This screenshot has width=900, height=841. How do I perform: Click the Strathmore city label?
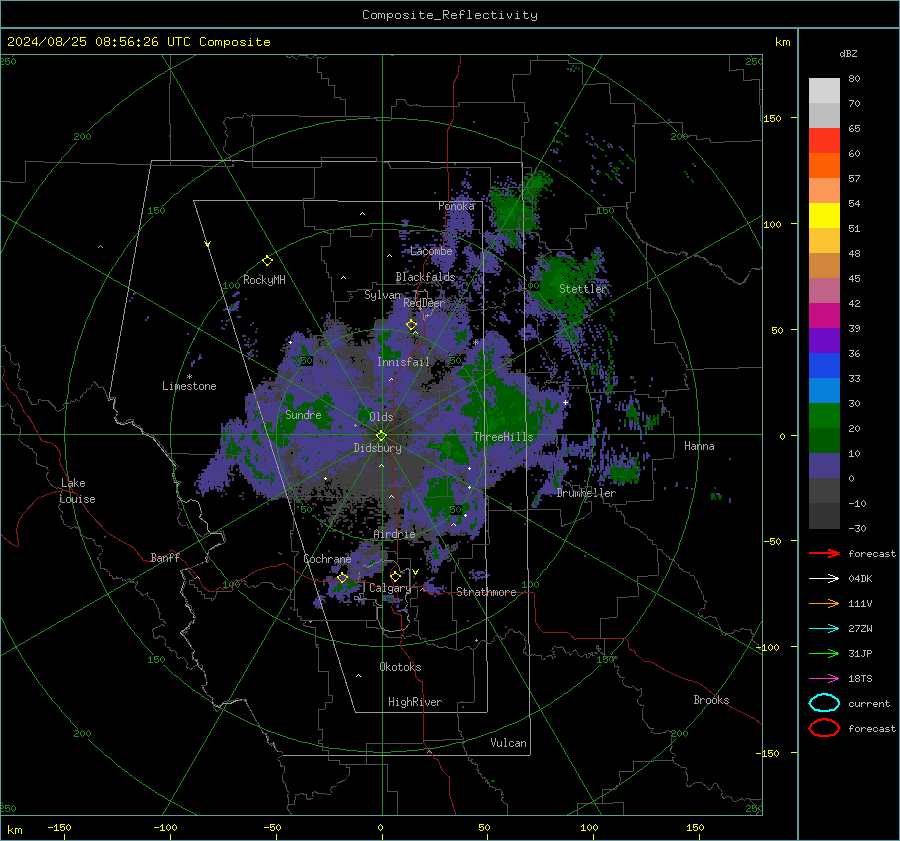point(486,592)
